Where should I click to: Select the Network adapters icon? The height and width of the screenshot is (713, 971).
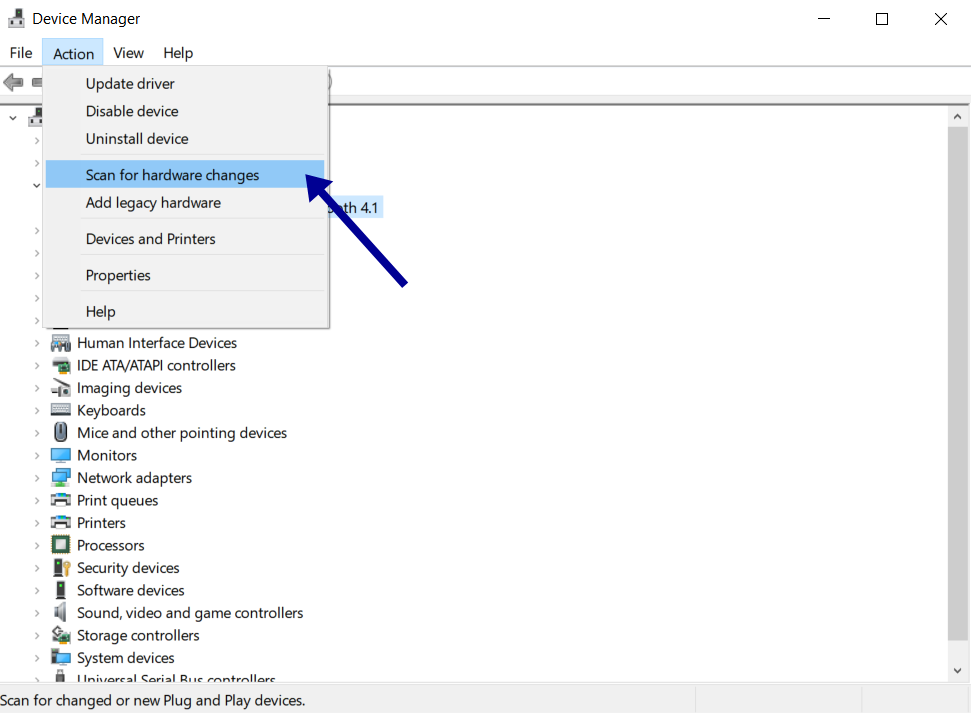(x=61, y=478)
